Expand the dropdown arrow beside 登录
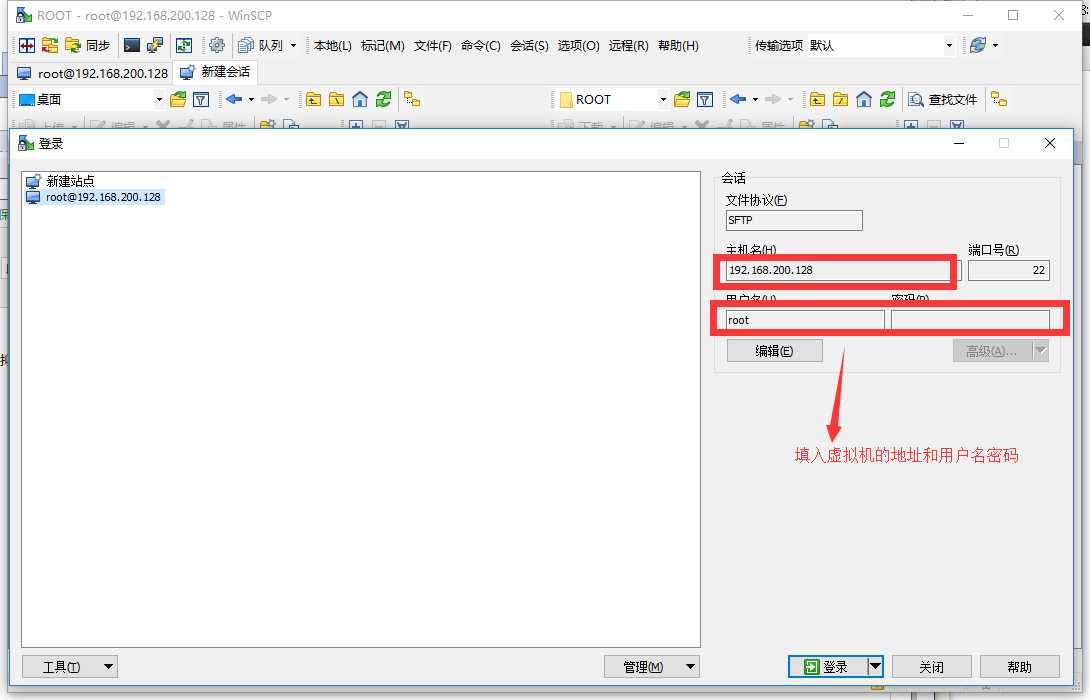 coord(875,667)
